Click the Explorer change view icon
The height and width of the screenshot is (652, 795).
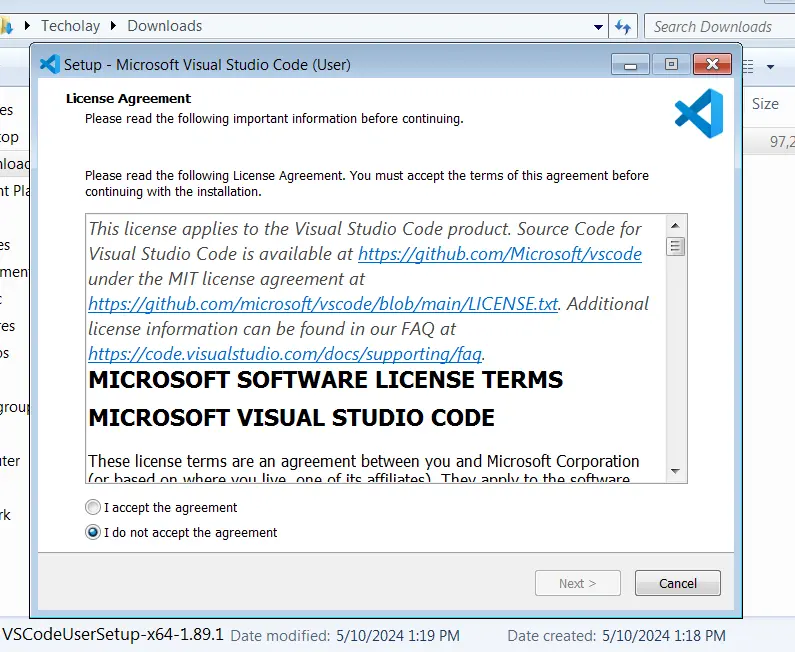point(749,66)
